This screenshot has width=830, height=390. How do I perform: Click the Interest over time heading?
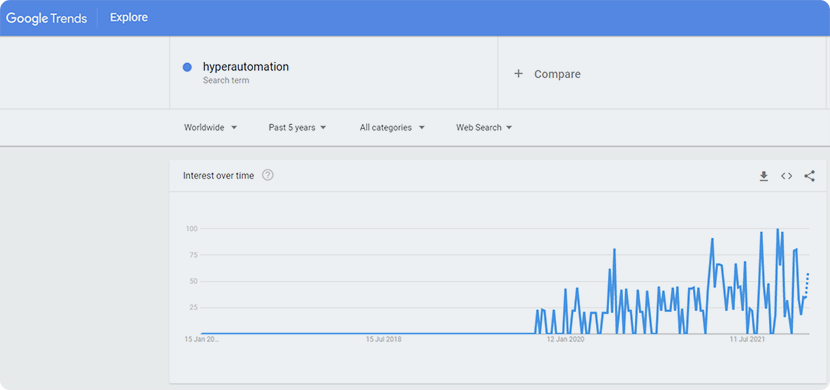coord(219,176)
